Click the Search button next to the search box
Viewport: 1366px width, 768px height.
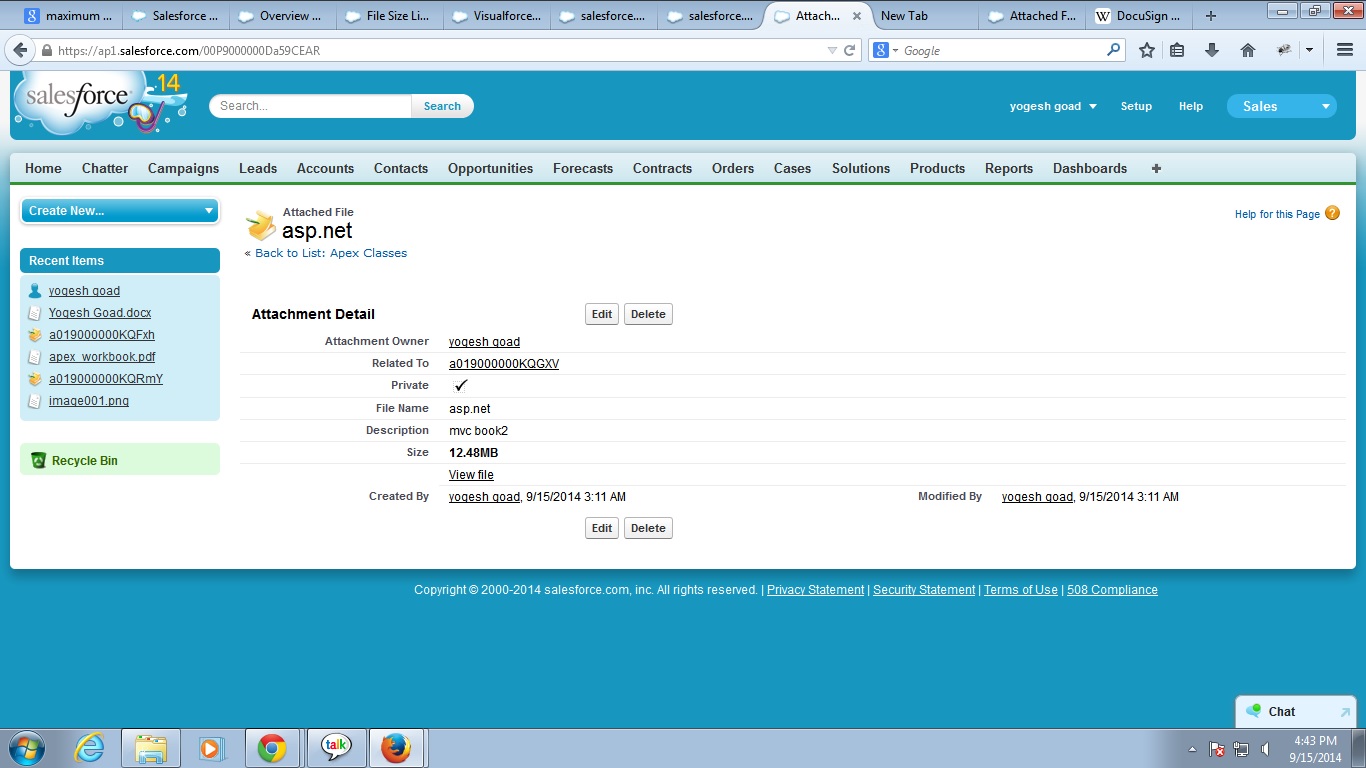point(442,106)
